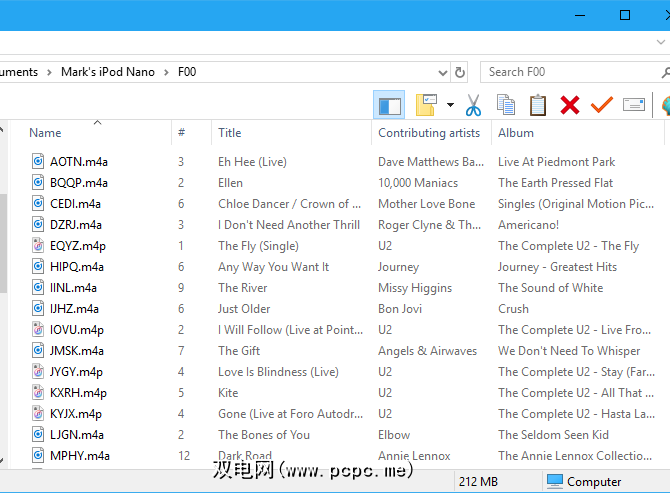Click album 'The Earth Pressed Flat'

[x=555, y=183]
